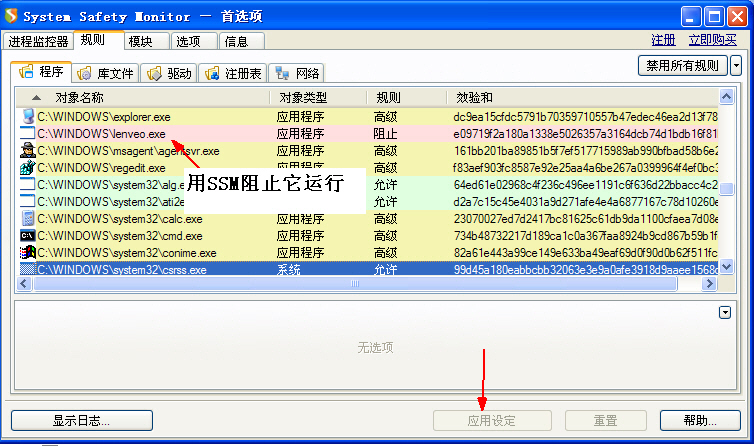Switch to the 规则 tab
The height and width of the screenshot is (446, 754).
click(99, 40)
